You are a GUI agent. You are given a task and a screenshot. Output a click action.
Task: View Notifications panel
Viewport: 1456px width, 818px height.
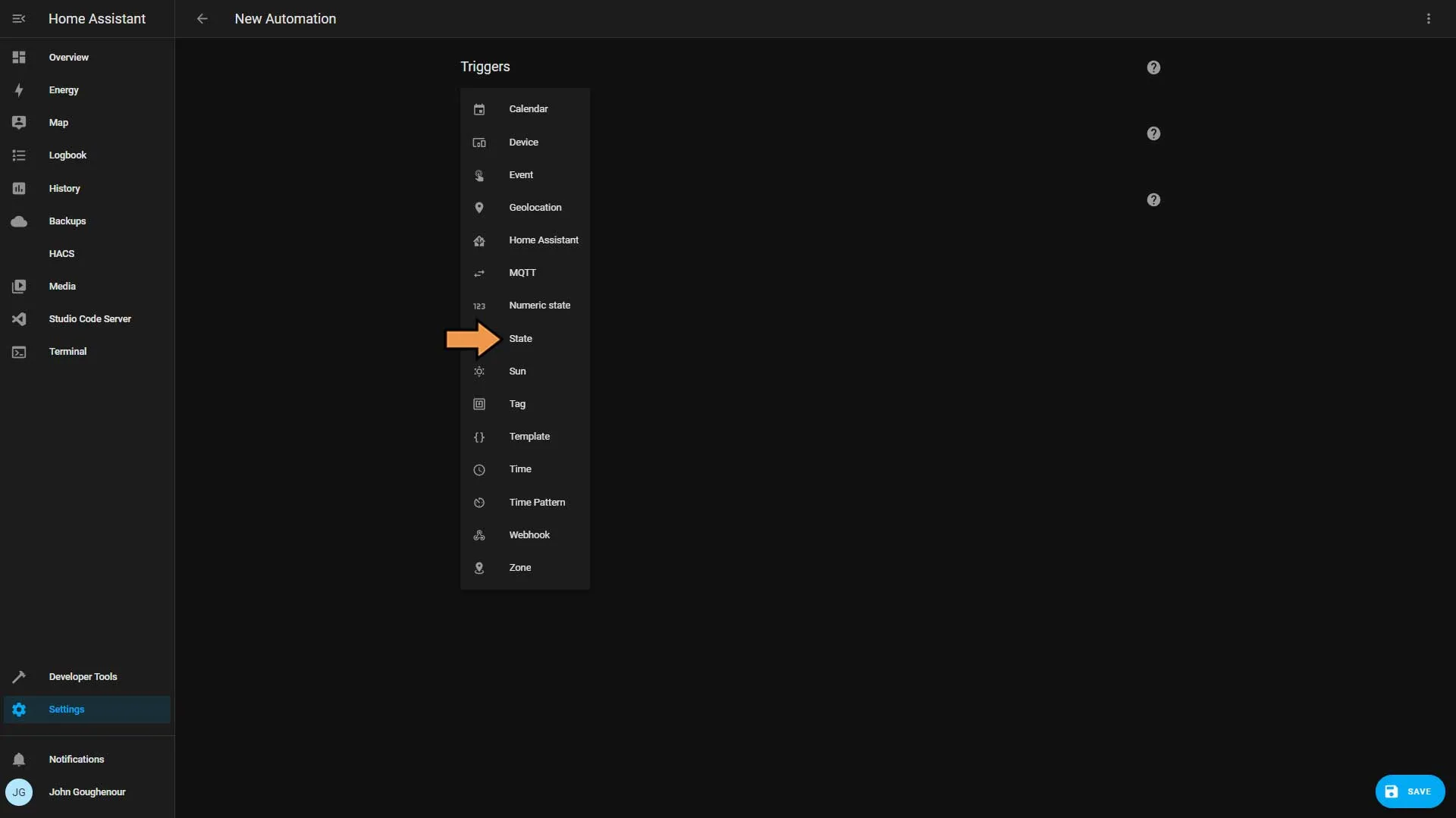tap(87, 760)
